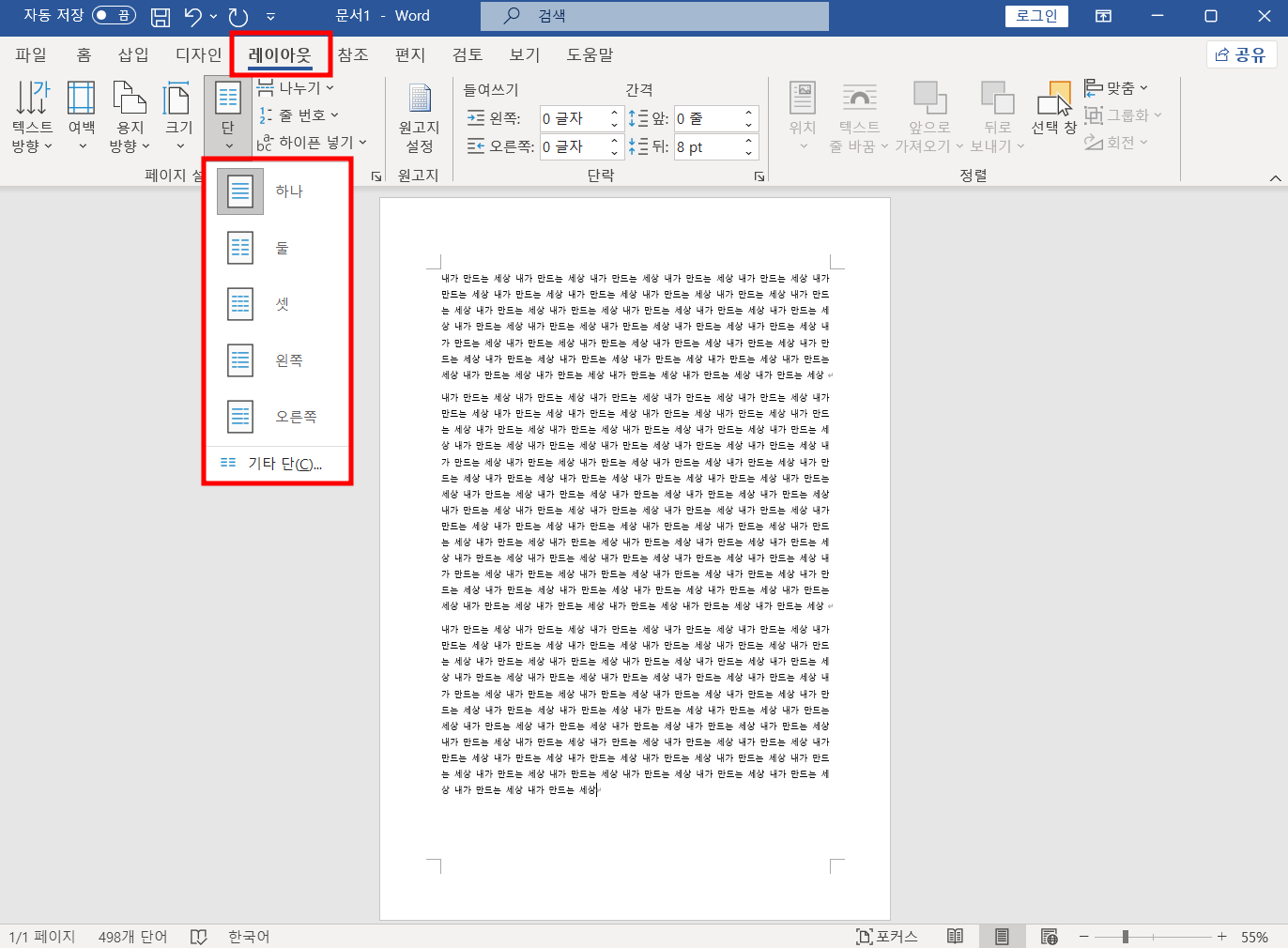Click the left indent (왼쪽) field
Viewport: 1288px width, 948px height.
pyautogui.click(x=573, y=119)
